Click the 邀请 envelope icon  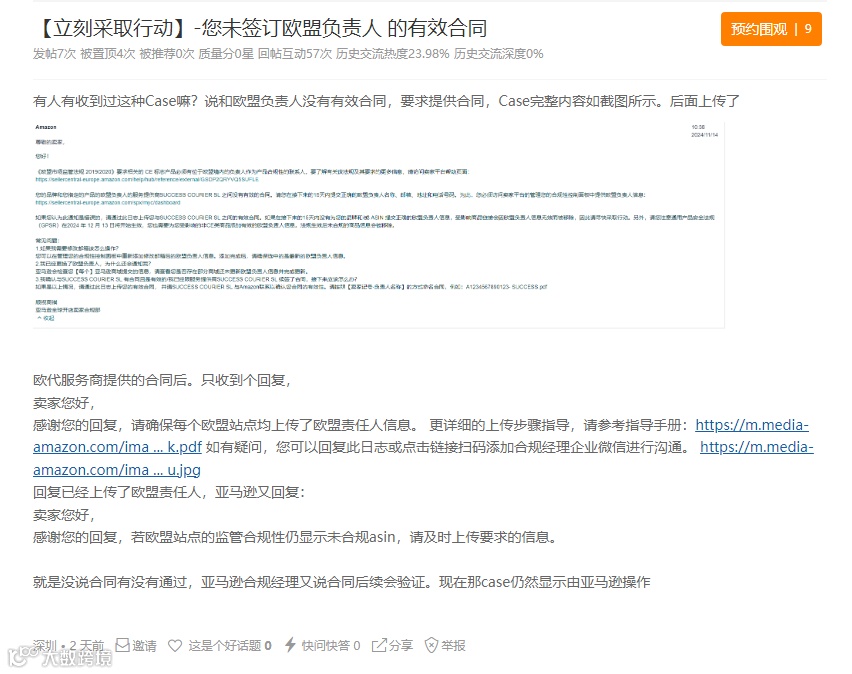coord(123,643)
